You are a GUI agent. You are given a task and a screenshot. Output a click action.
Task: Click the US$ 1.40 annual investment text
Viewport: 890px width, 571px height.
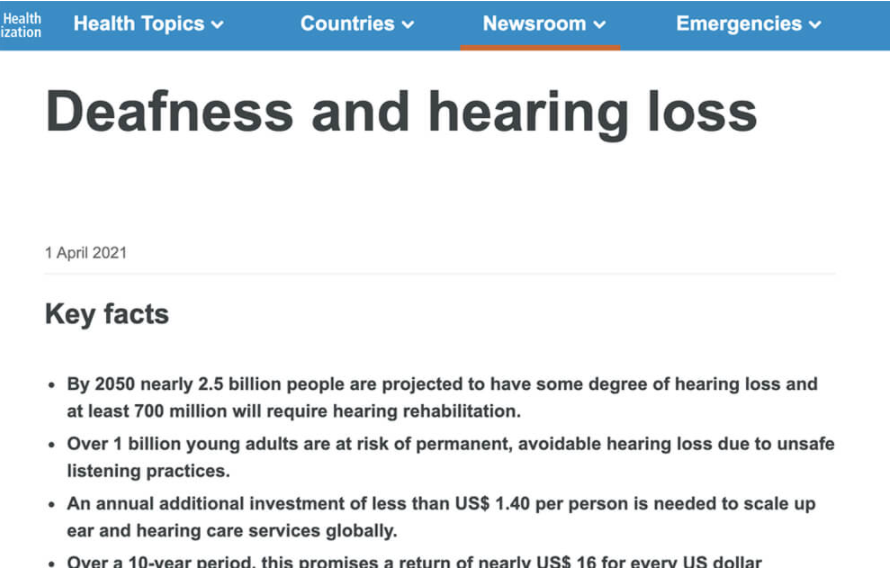[x=441, y=503]
